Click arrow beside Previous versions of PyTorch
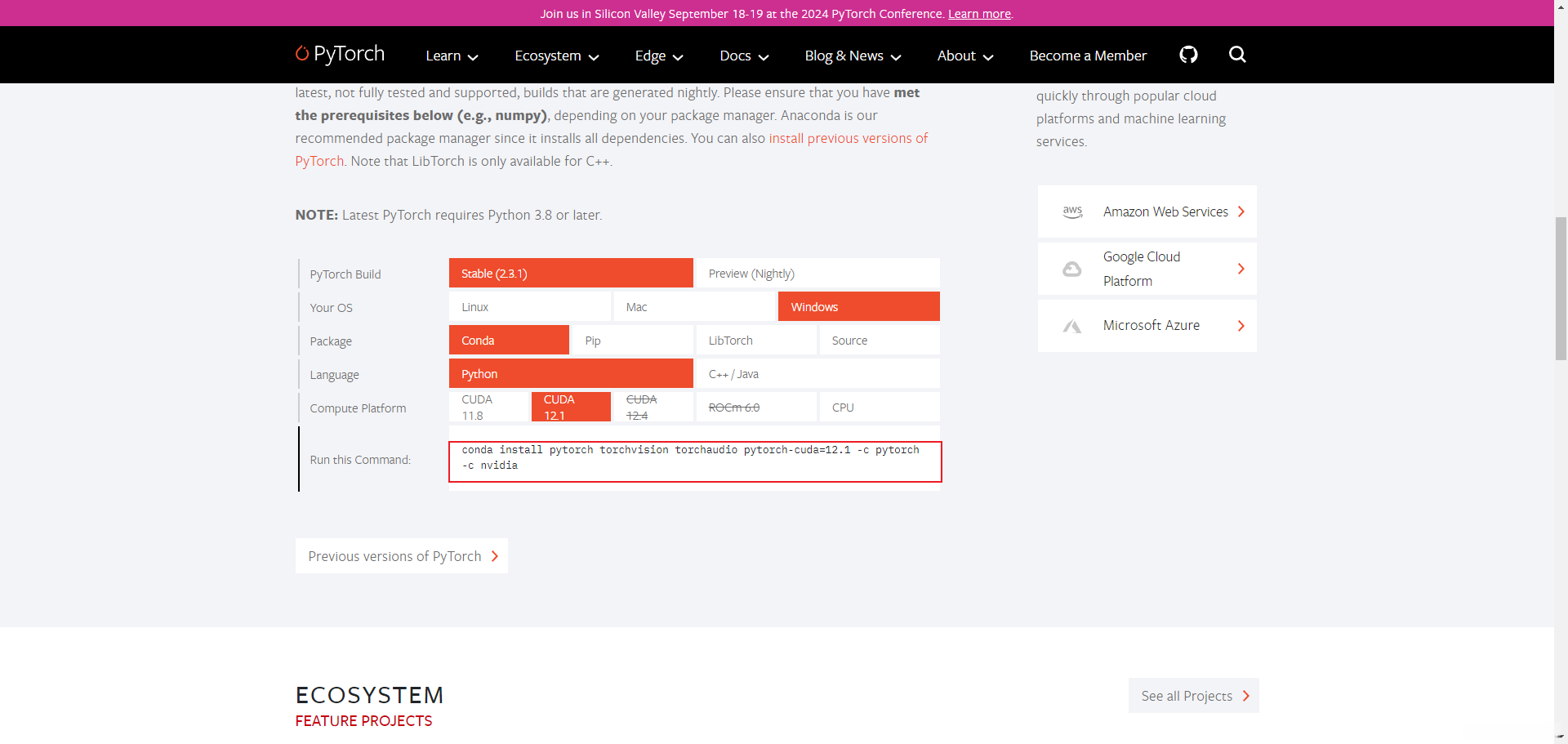Screen dimensions: 1568x744 [x=495, y=556]
